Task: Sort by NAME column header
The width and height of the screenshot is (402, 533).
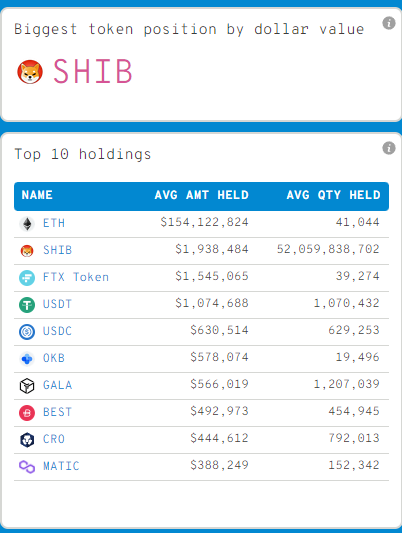Action: pos(37,195)
